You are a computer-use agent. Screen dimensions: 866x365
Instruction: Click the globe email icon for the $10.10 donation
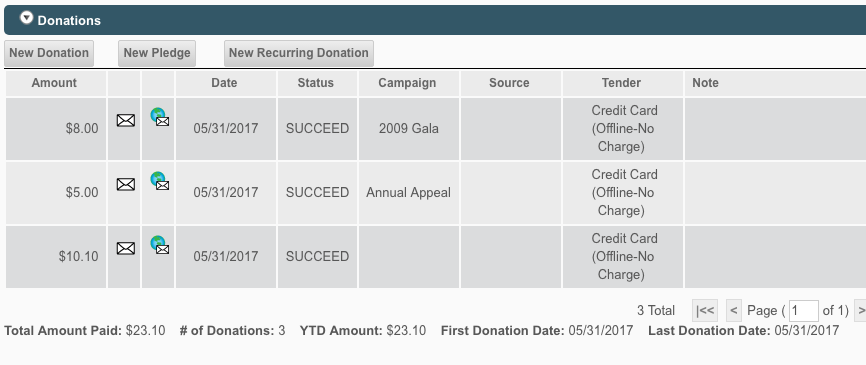pos(160,245)
